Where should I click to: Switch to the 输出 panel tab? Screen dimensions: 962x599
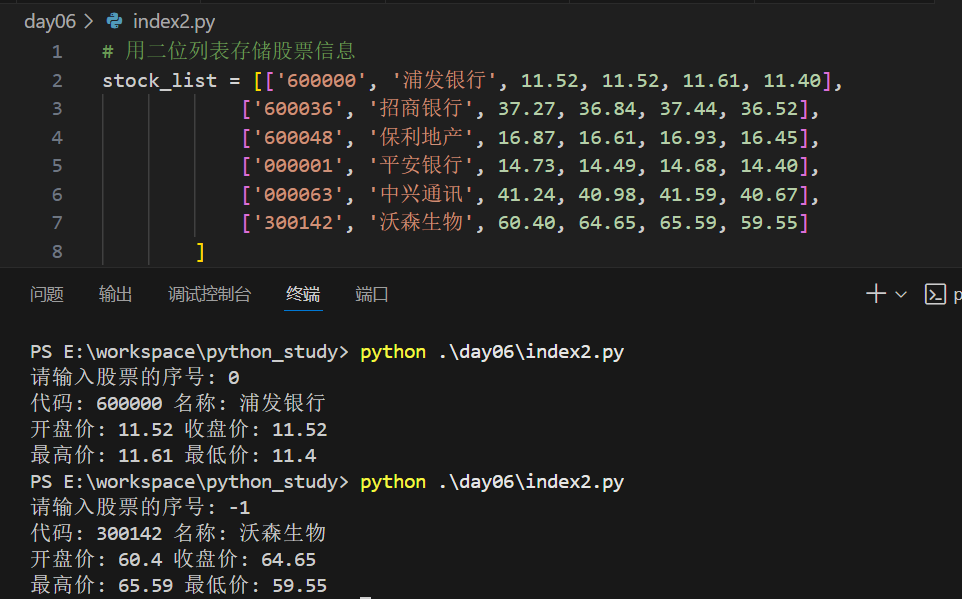tap(115, 295)
